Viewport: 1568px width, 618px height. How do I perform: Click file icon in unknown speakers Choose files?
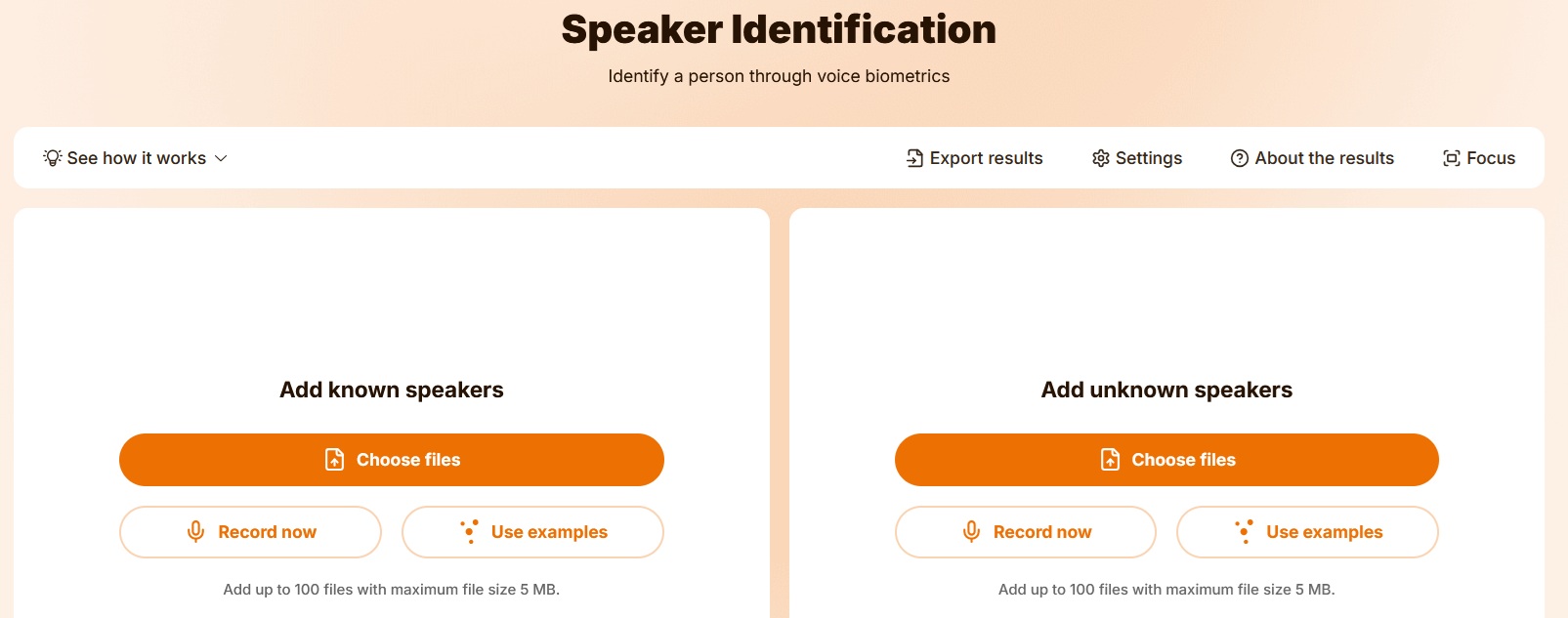[x=1111, y=460]
